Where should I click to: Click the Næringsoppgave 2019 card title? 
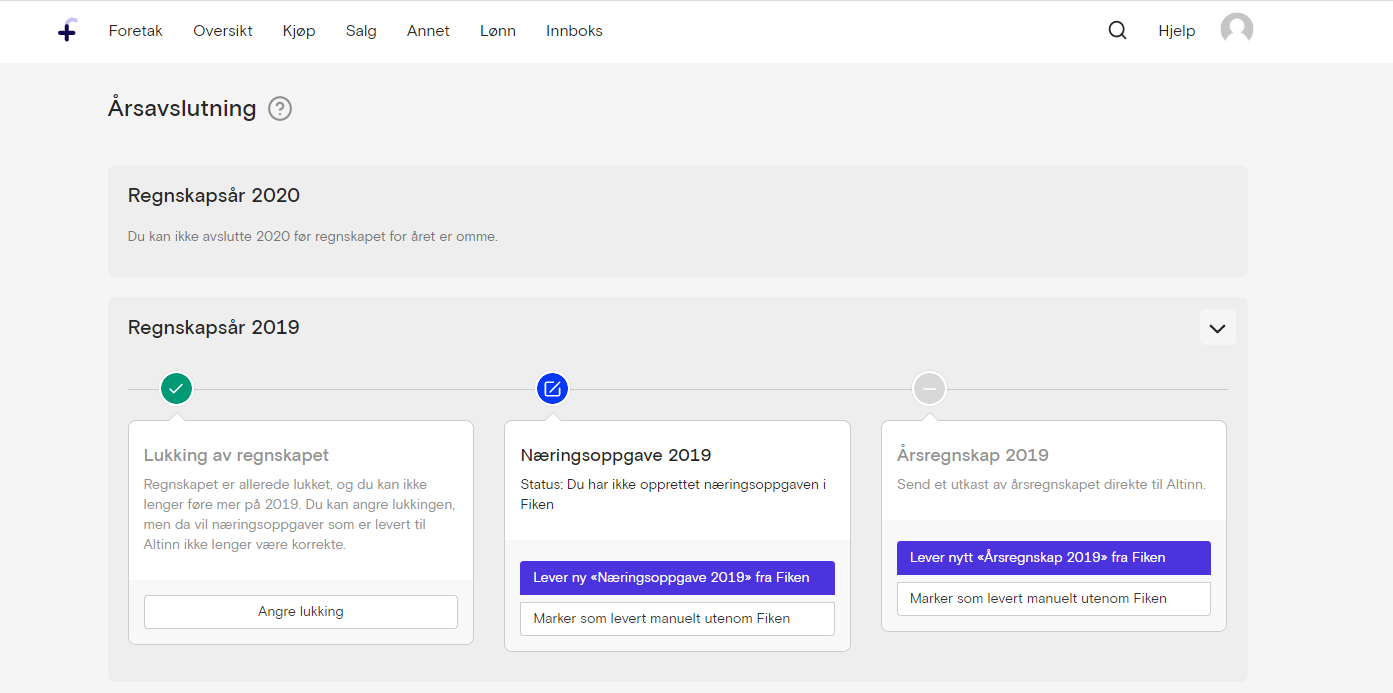click(616, 456)
